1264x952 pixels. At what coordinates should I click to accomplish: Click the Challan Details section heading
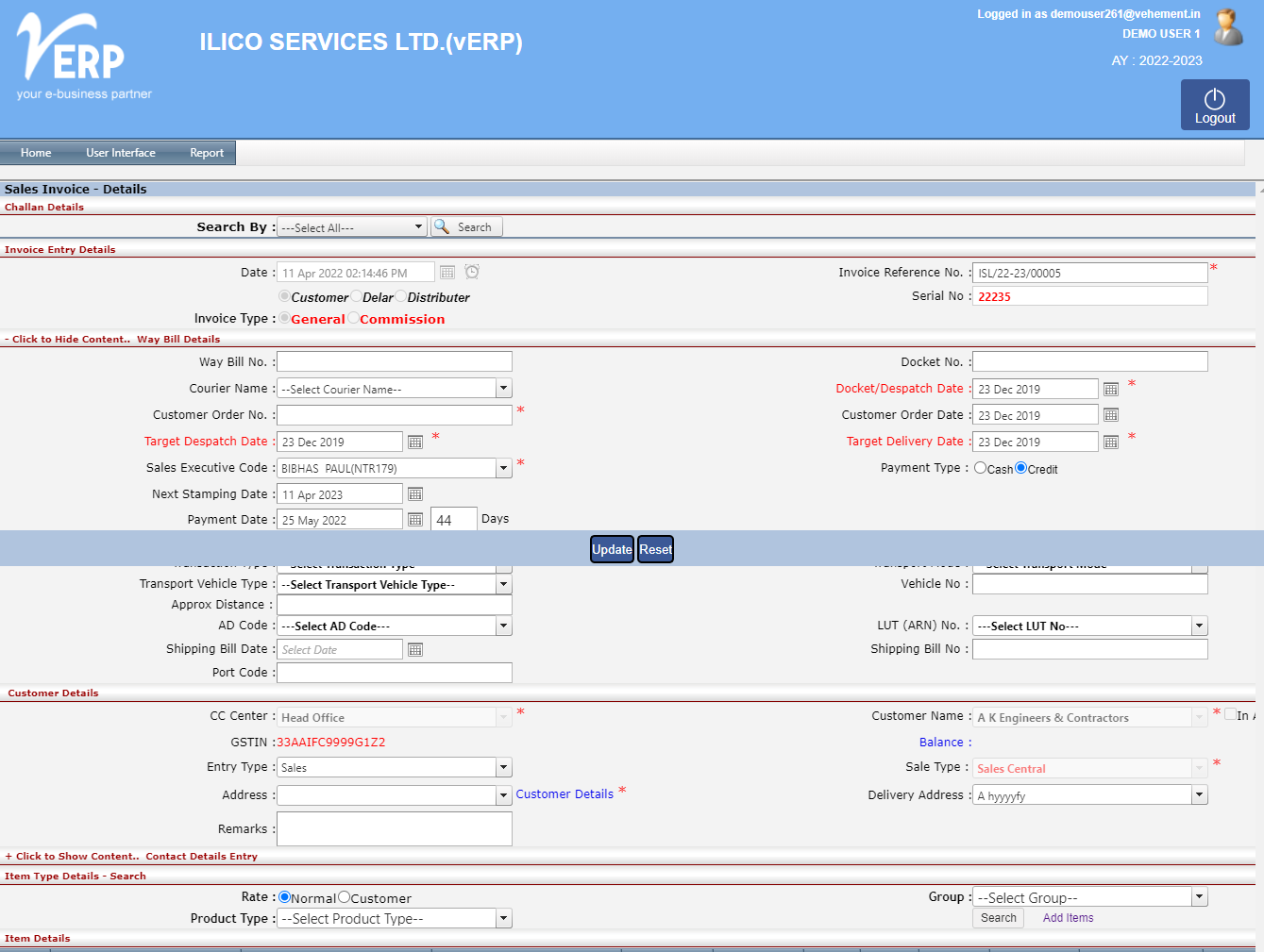tap(44, 208)
